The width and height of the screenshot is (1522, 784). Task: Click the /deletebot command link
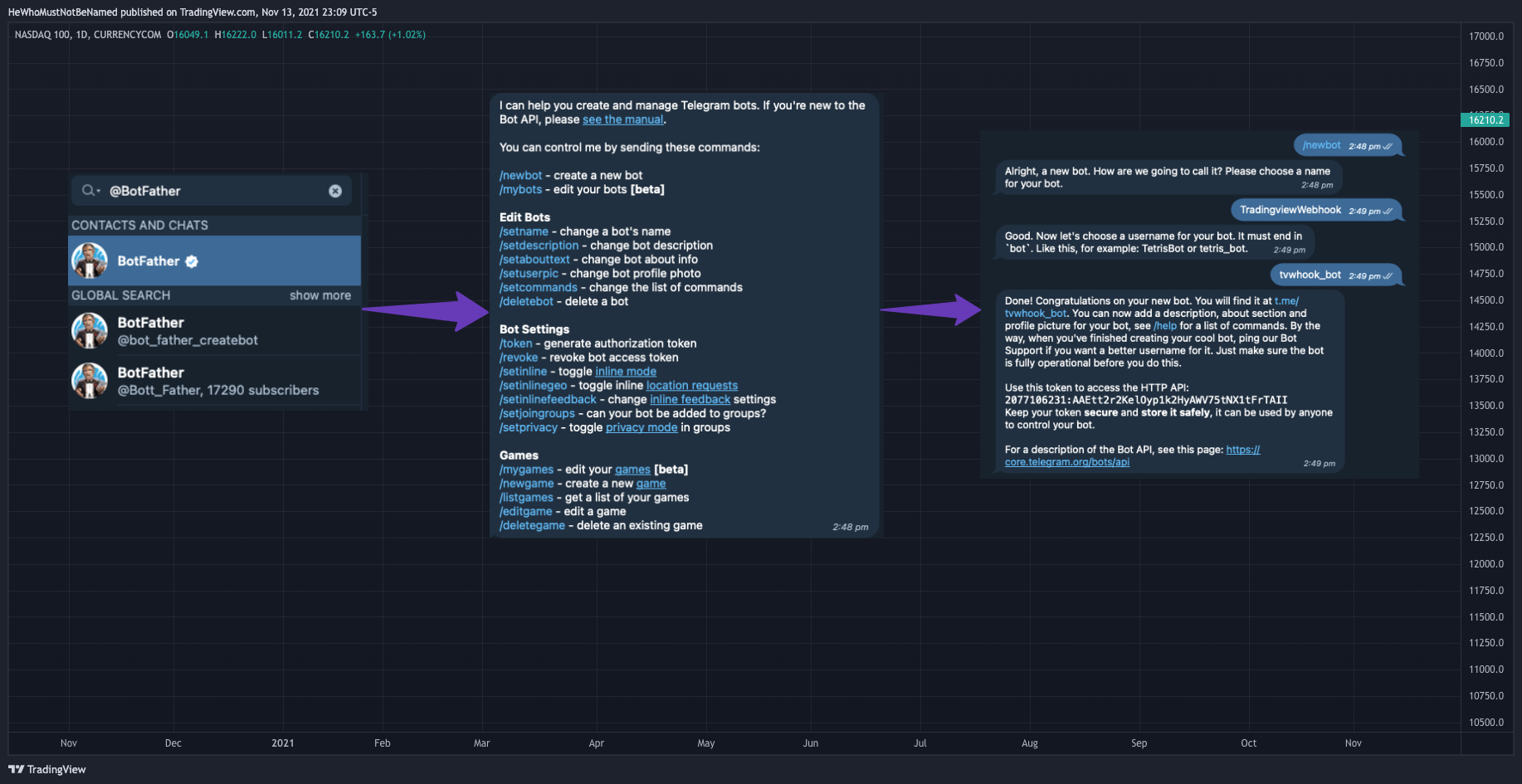(526, 302)
